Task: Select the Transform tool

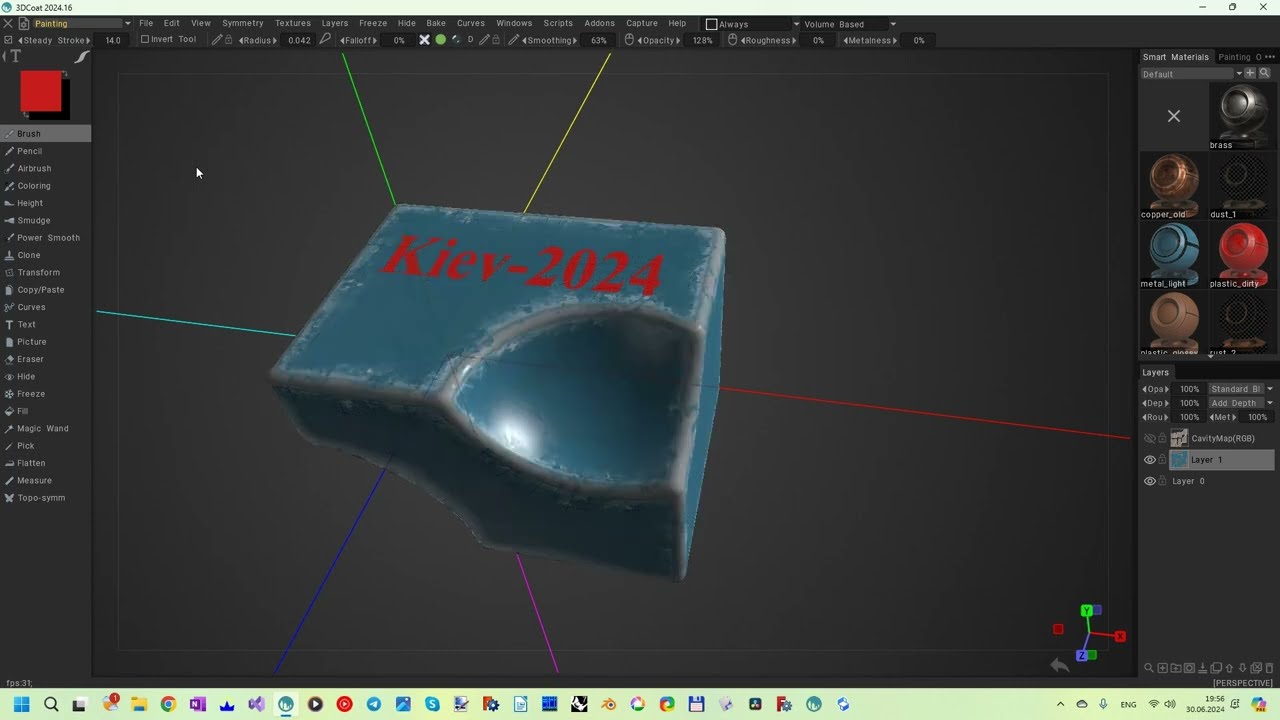Action: click(45, 272)
